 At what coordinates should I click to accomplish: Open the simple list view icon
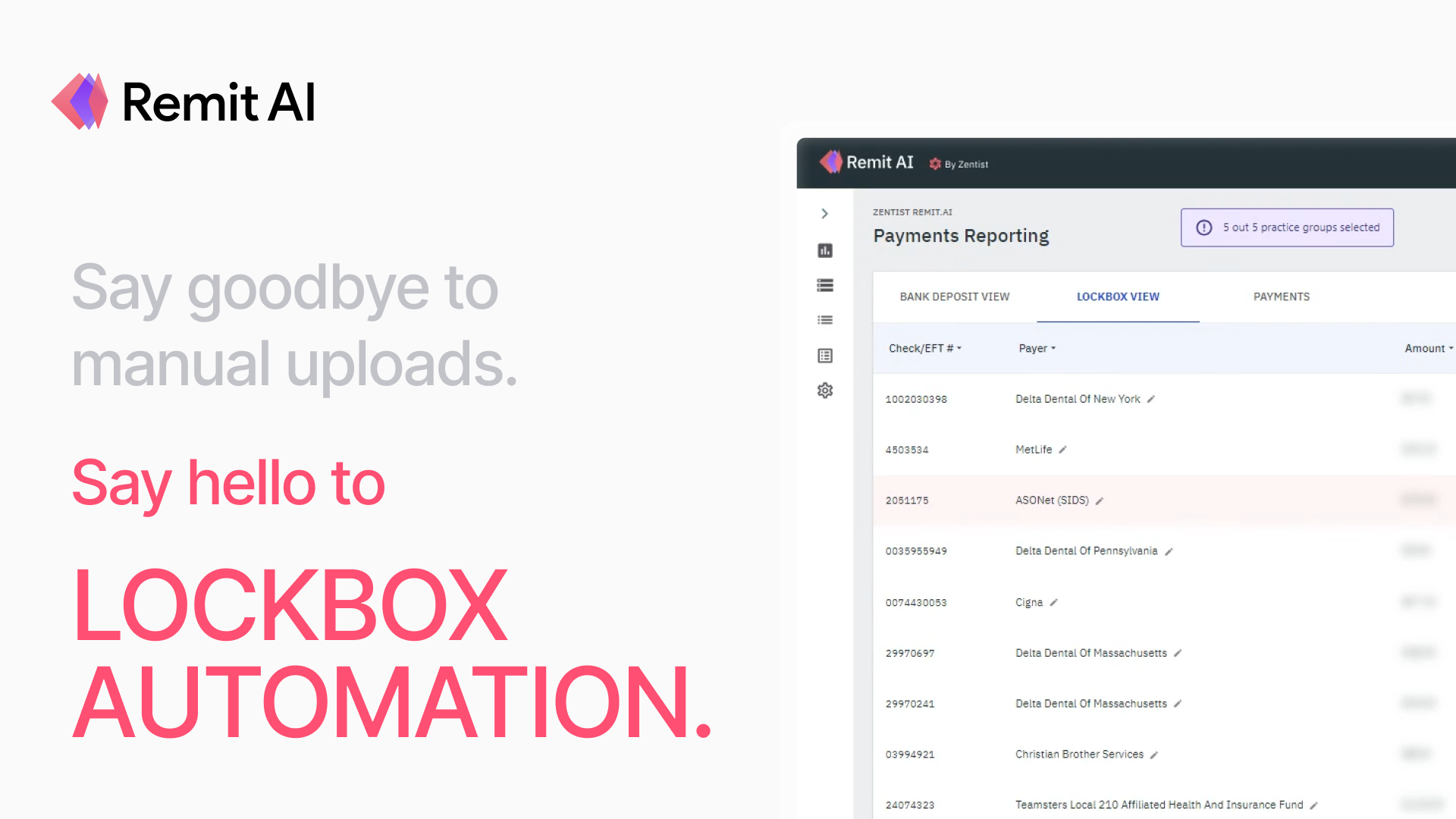(824, 320)
